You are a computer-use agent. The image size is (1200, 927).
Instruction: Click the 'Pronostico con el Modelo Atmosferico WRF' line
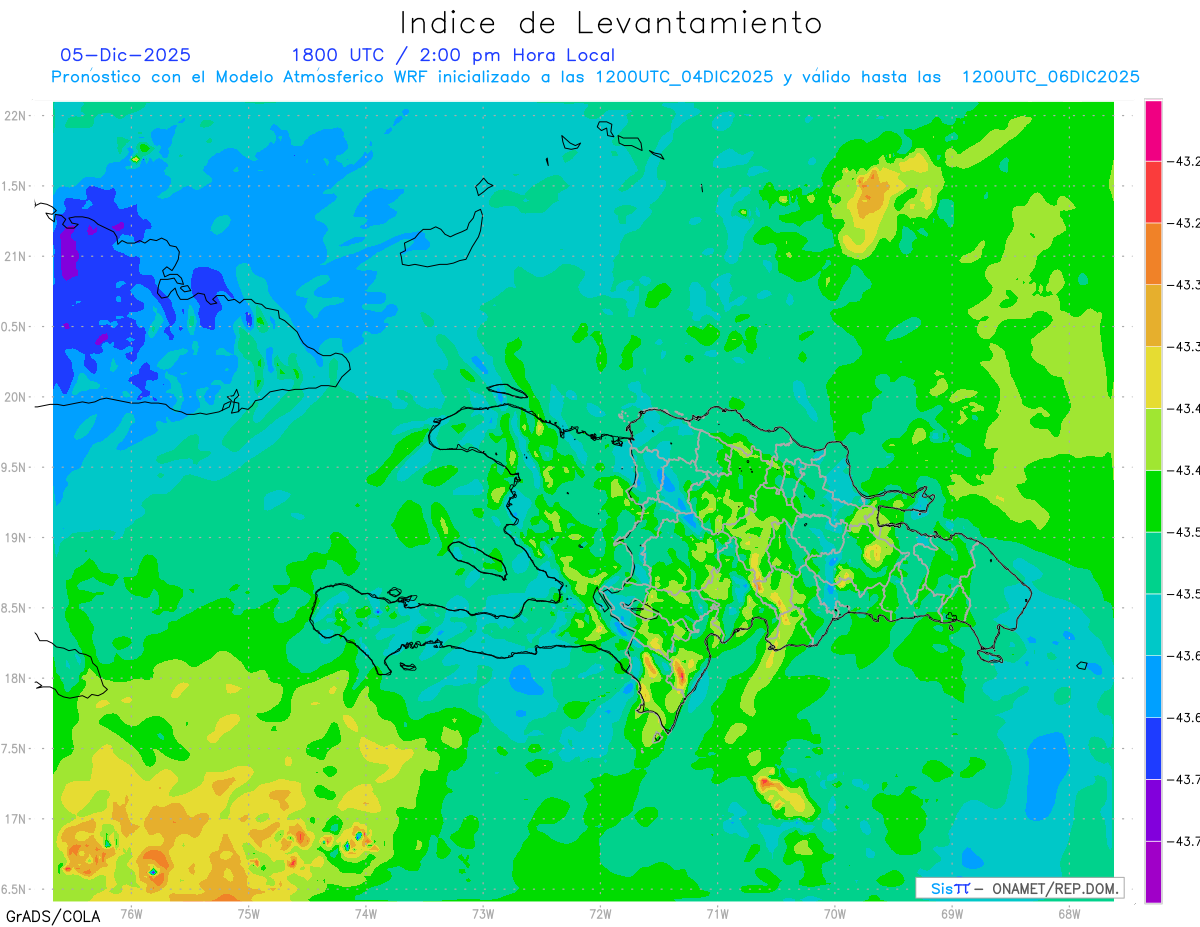coord(595,77)
